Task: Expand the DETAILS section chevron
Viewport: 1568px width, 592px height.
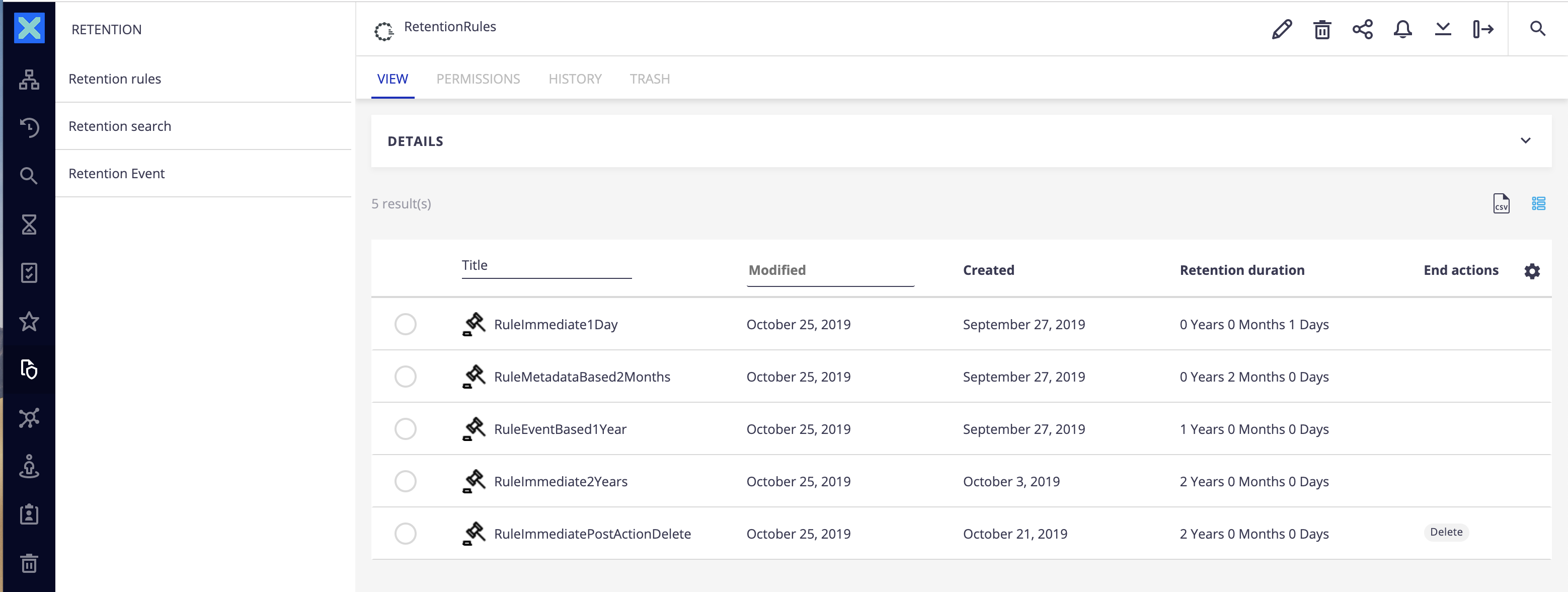Action: point(1525,141)
